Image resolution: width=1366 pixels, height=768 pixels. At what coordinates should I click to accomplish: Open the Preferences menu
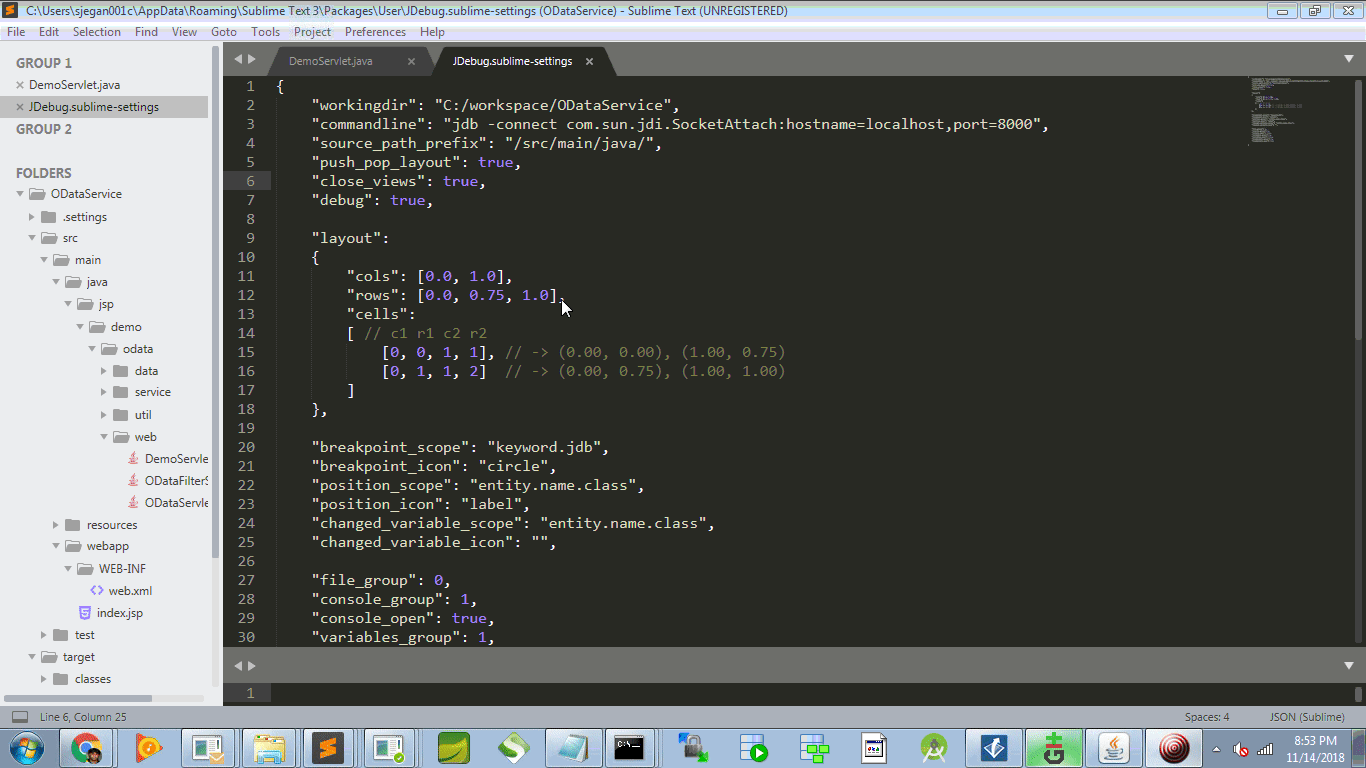point(376,32)
